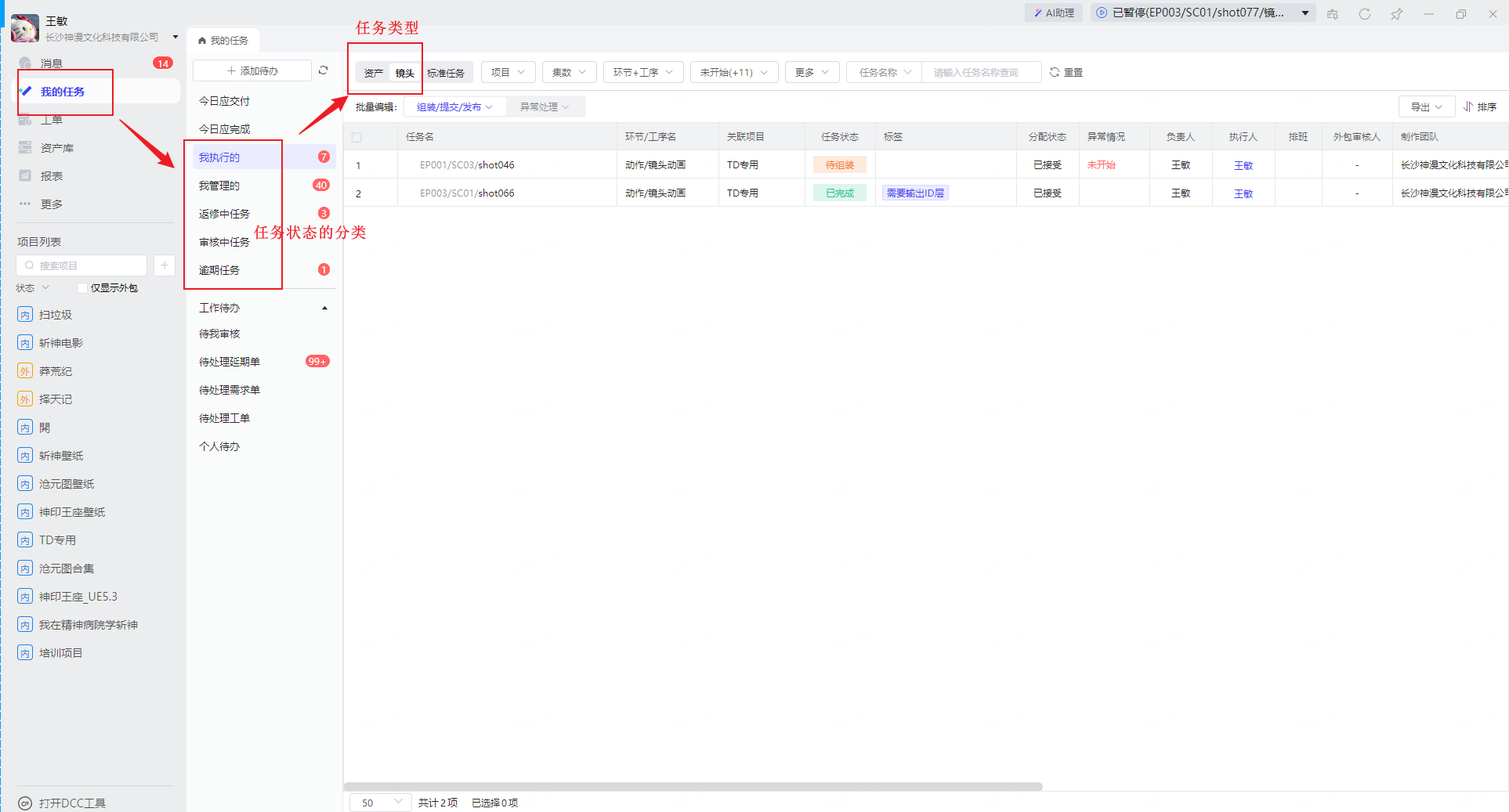Open the 消息 messages icon in sidebar

tap(26, 63)
